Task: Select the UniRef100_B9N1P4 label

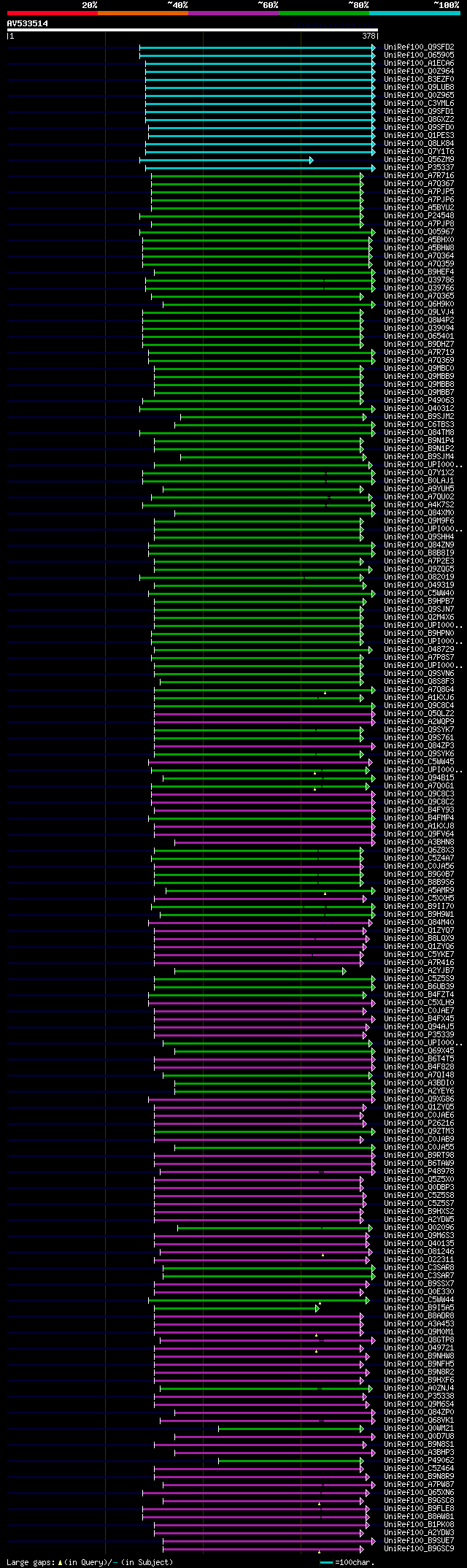Action: (419, 441)
